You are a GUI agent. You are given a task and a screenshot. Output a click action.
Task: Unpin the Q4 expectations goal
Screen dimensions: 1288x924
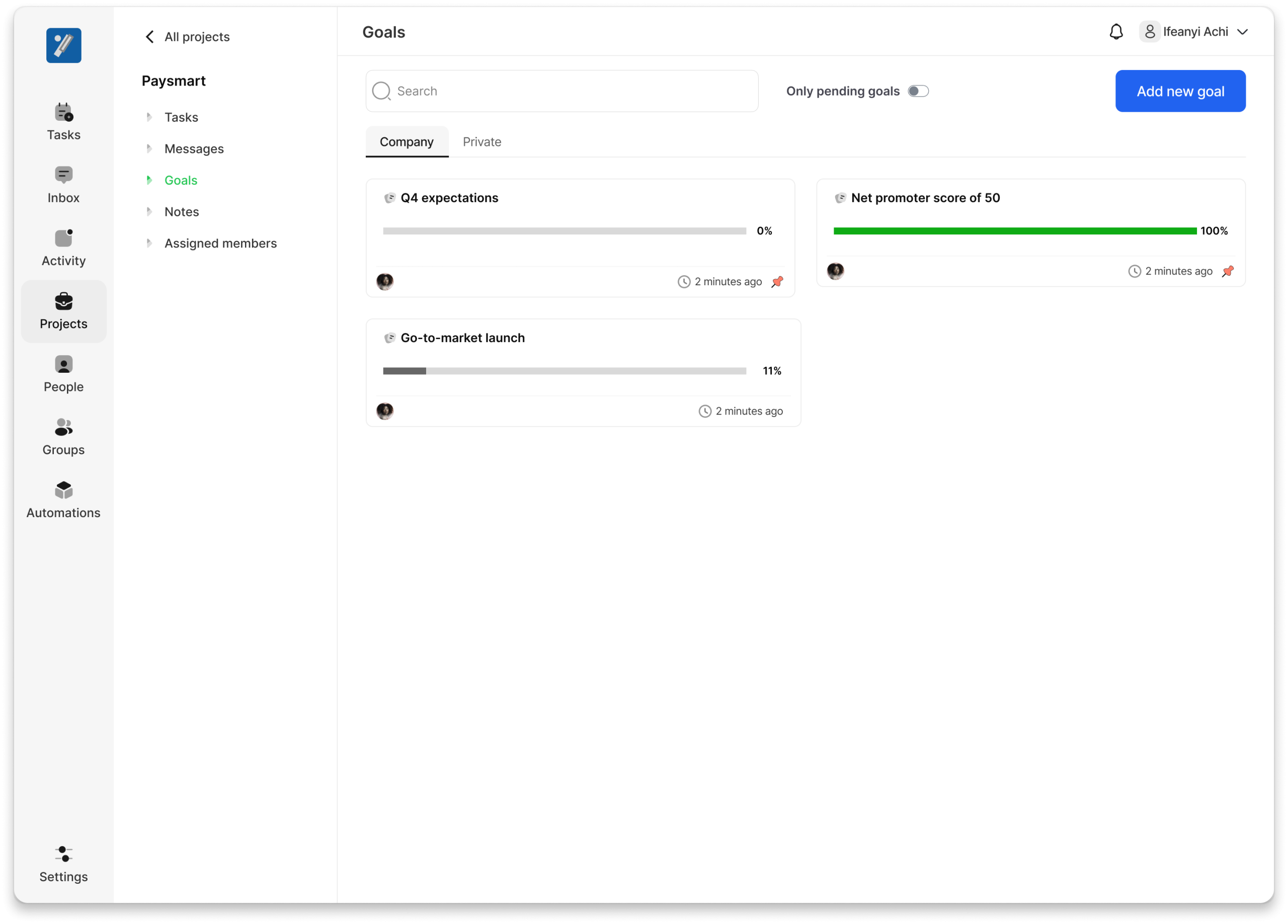point(777,282)
